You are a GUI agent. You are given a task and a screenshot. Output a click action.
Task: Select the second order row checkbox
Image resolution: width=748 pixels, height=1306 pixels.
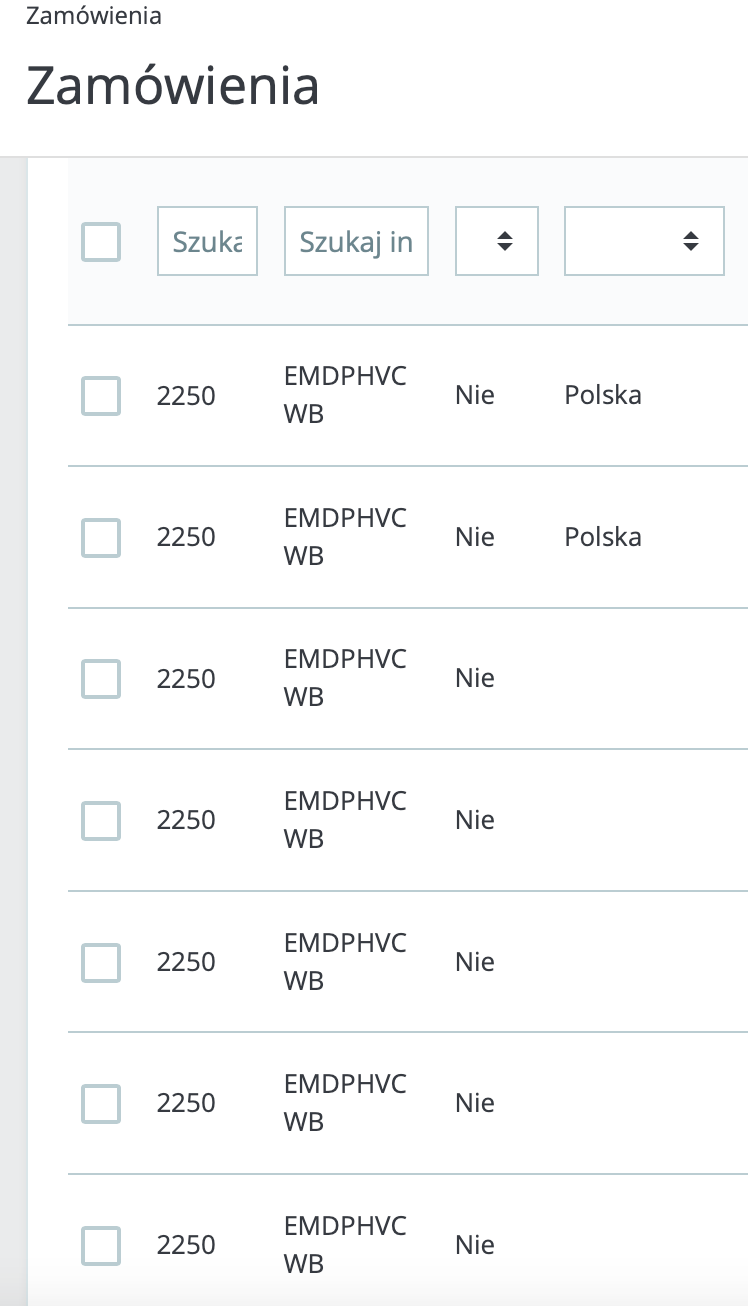click(x=101, y=538)
